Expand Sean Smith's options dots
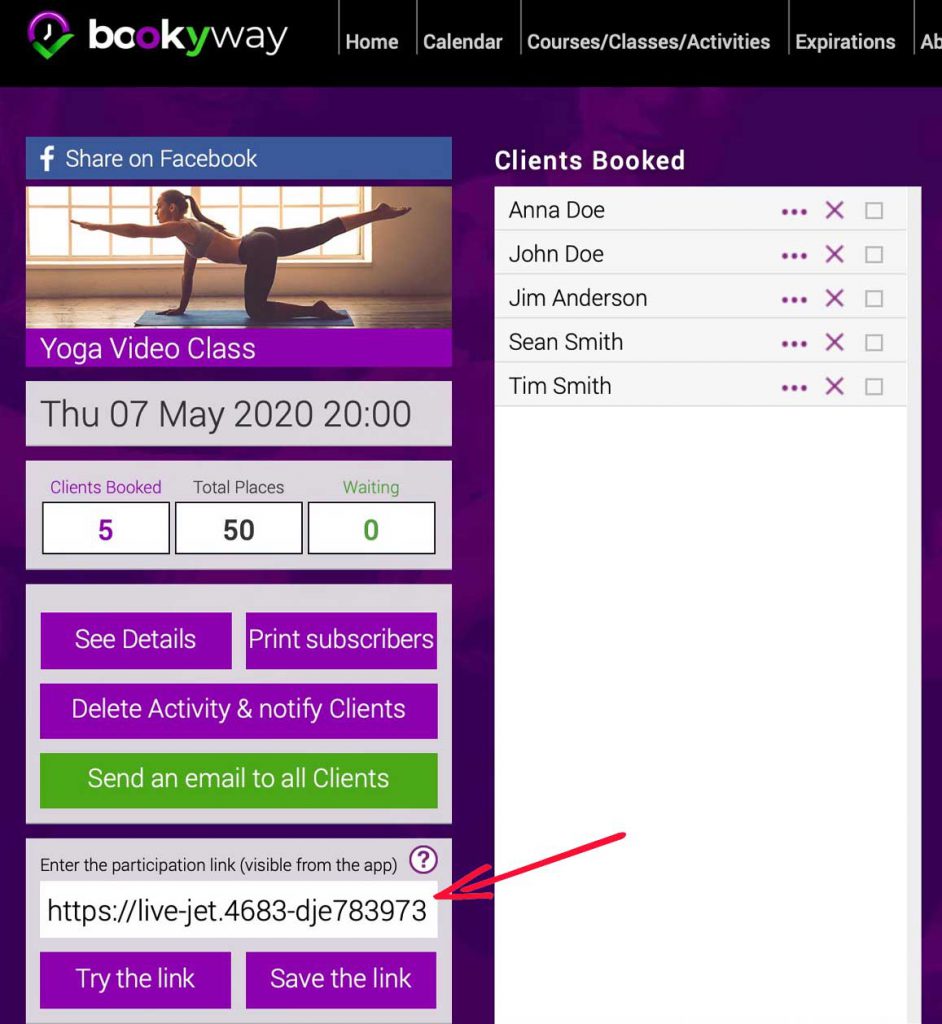Image resolution: width=942 pixels, height=1024 pixels. coord(794,343)
